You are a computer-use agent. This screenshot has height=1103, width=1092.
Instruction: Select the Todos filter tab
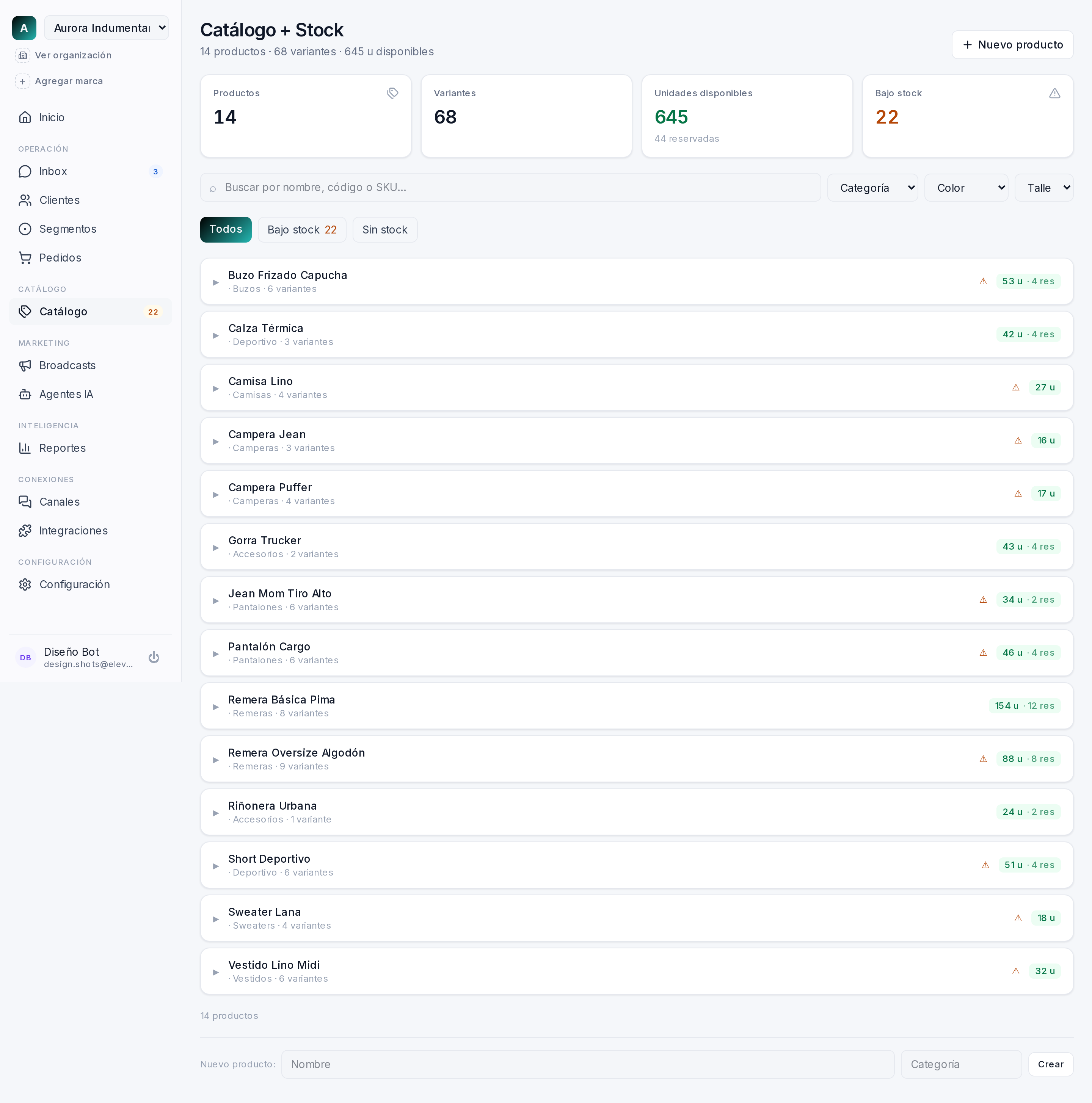(226, 229)
